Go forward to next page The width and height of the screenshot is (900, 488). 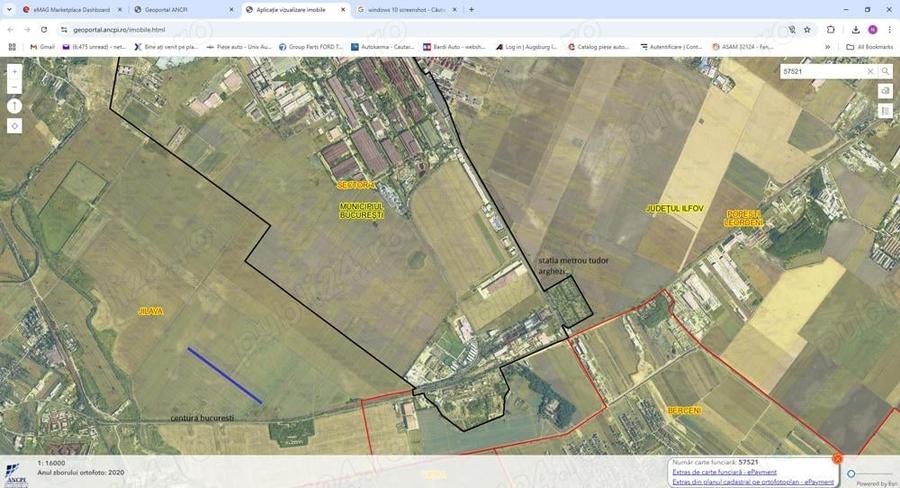pos(27,29)
